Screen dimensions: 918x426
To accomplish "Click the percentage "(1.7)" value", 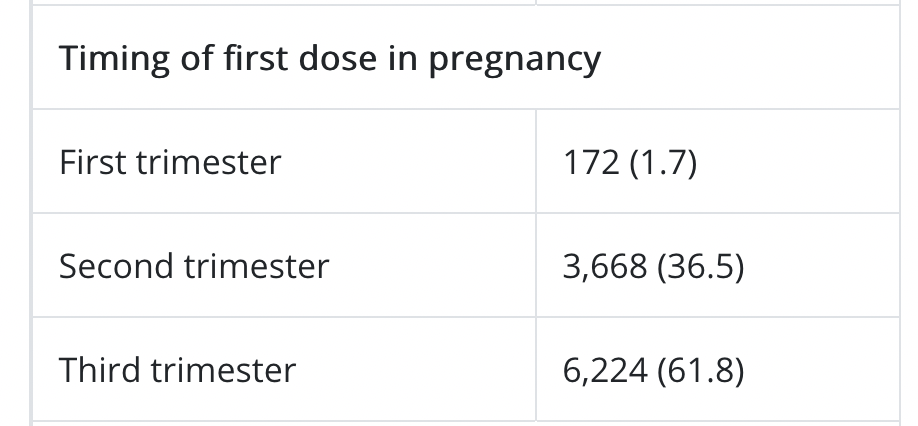I will click(663, 162).
